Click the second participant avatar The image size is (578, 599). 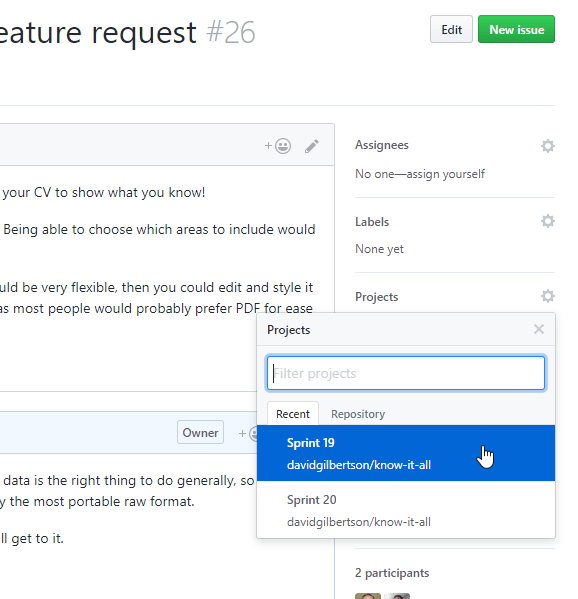397,596
